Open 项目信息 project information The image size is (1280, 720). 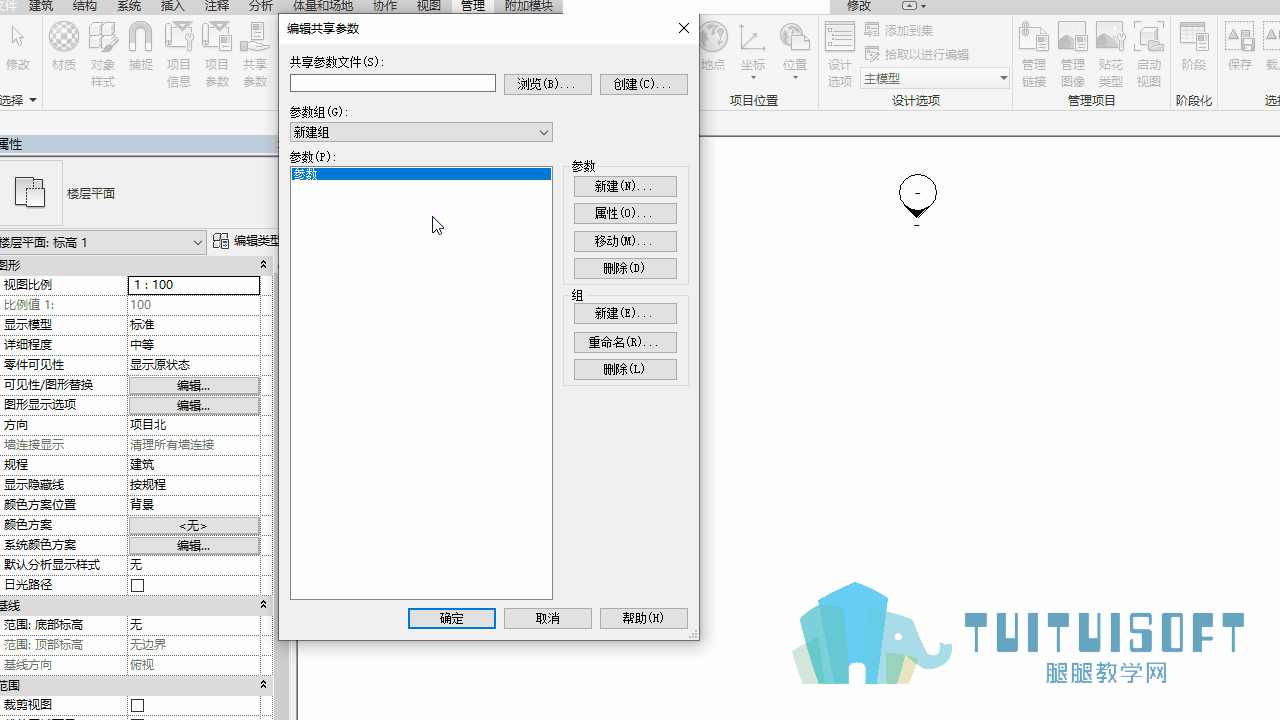point(179,54)
